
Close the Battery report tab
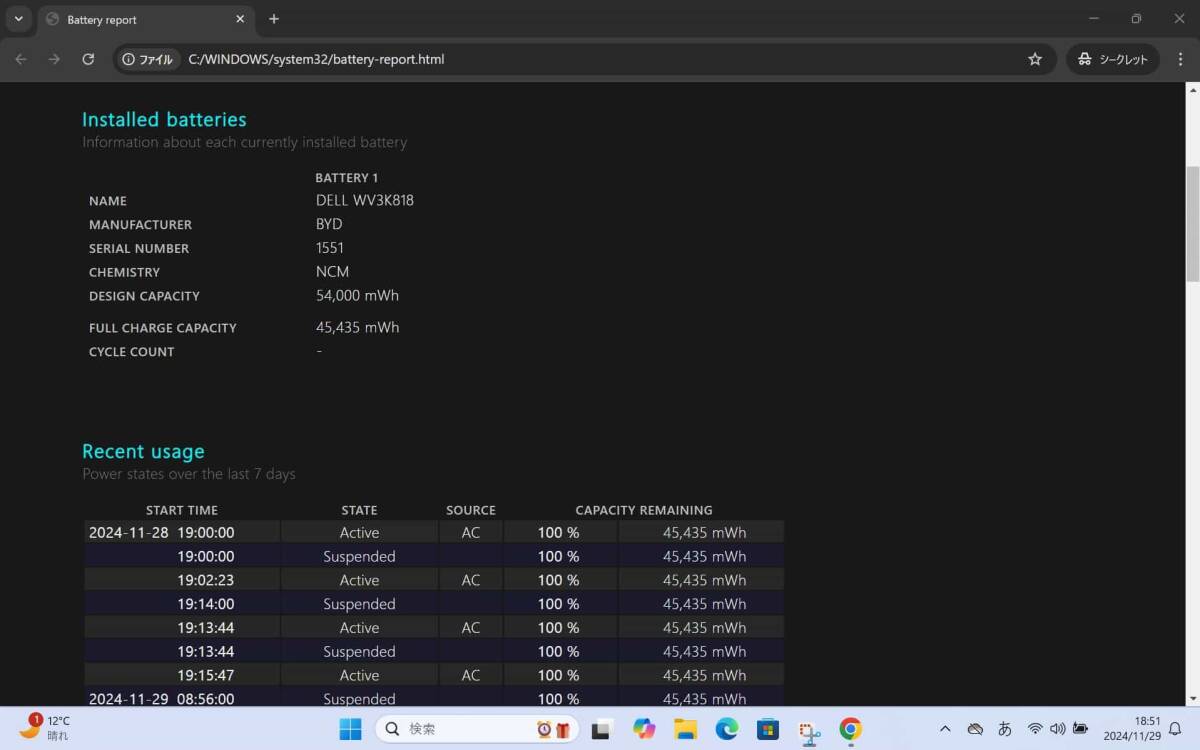click(240, 19)
